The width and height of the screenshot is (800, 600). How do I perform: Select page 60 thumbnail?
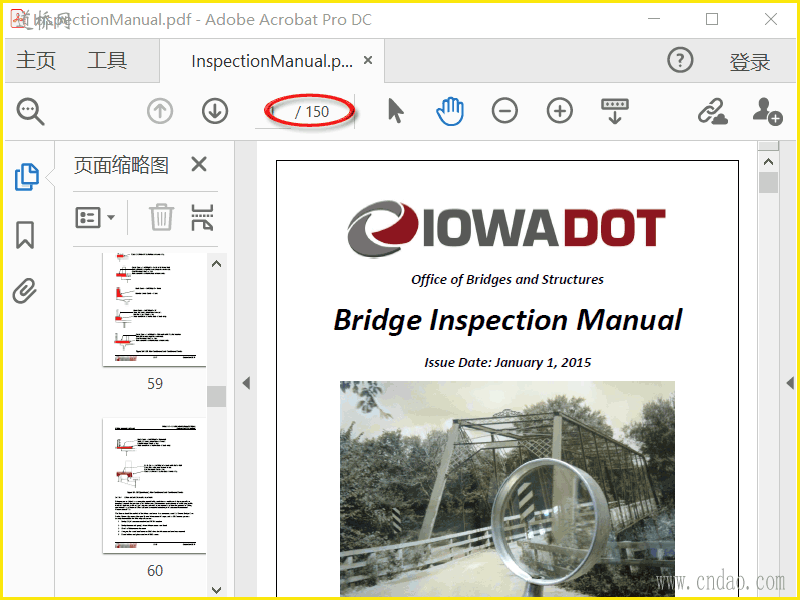(x=155, y=486)
